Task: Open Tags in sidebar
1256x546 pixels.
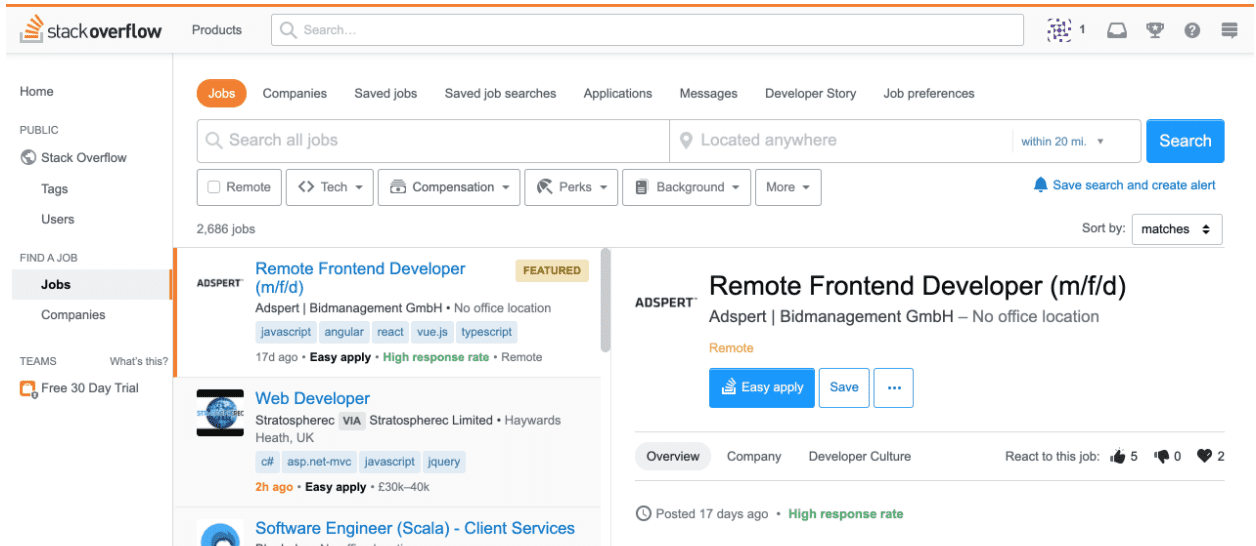Action: pyautogui.click(x=55, y=189)
